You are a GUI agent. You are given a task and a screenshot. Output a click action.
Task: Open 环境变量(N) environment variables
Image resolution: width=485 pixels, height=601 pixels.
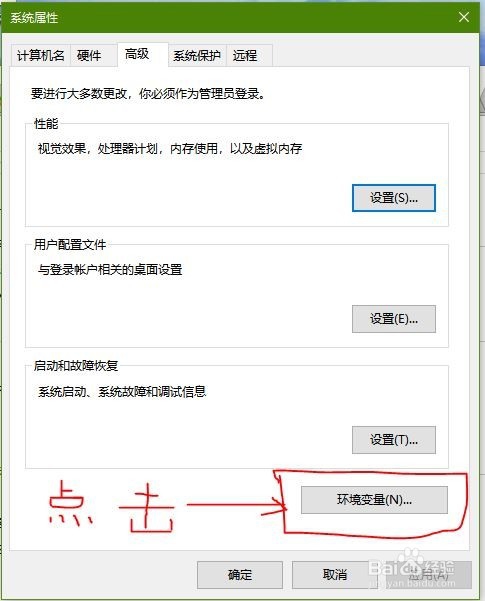click(374, 500)
